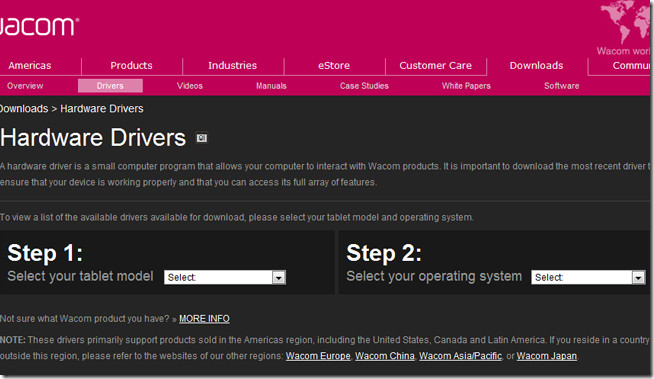Open the Wacom Europe link
This screenshot has width=654, height=379.
(x=318, y=356)
